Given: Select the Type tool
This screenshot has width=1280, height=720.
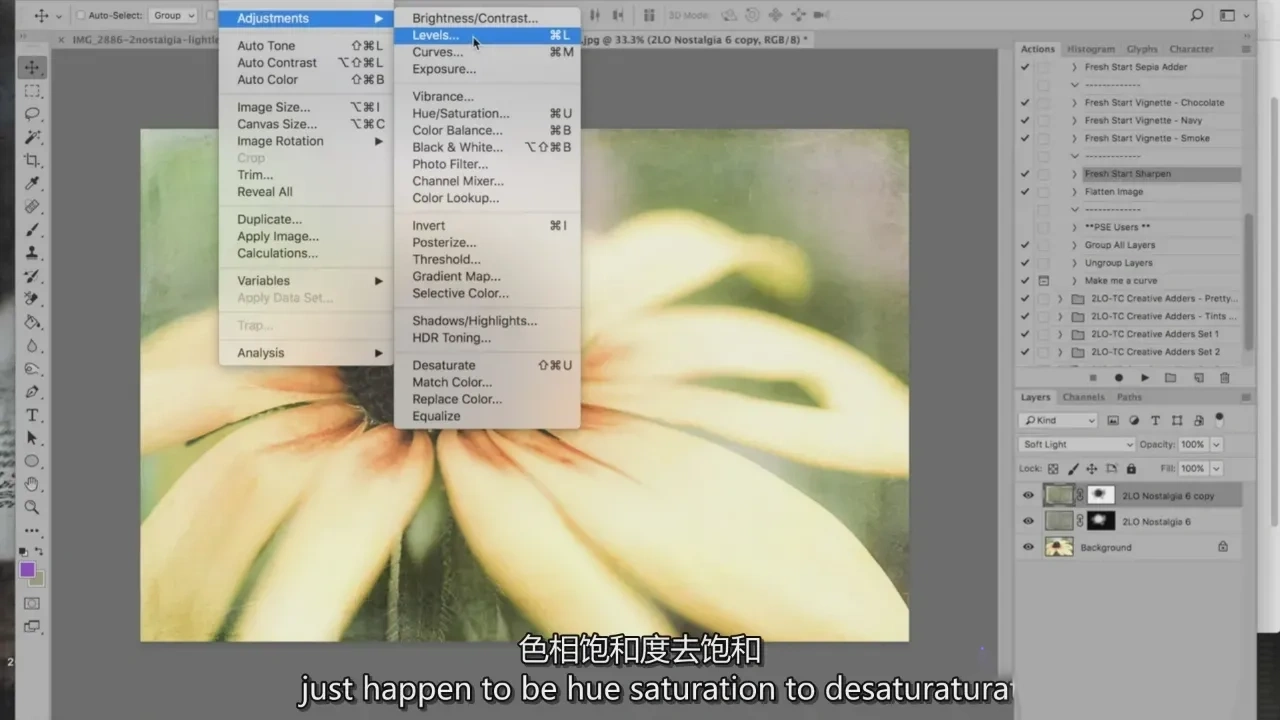Looking at the screenshot, I should coord(33,415).
